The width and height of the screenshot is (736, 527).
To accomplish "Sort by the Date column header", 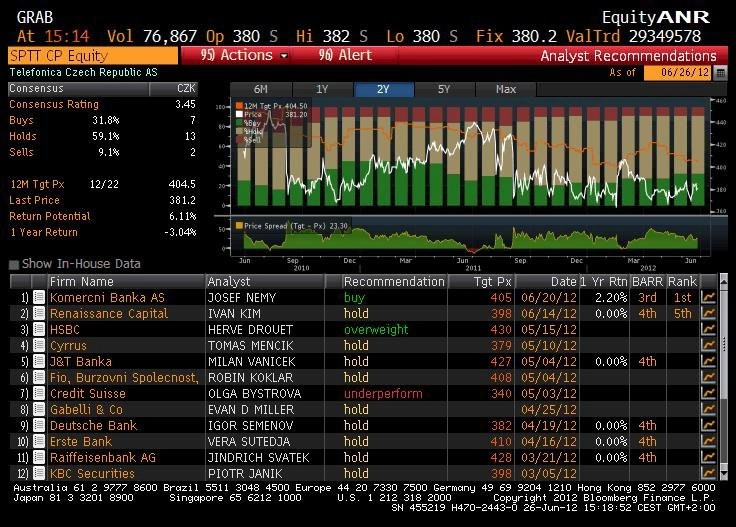I will click(547, 282).
